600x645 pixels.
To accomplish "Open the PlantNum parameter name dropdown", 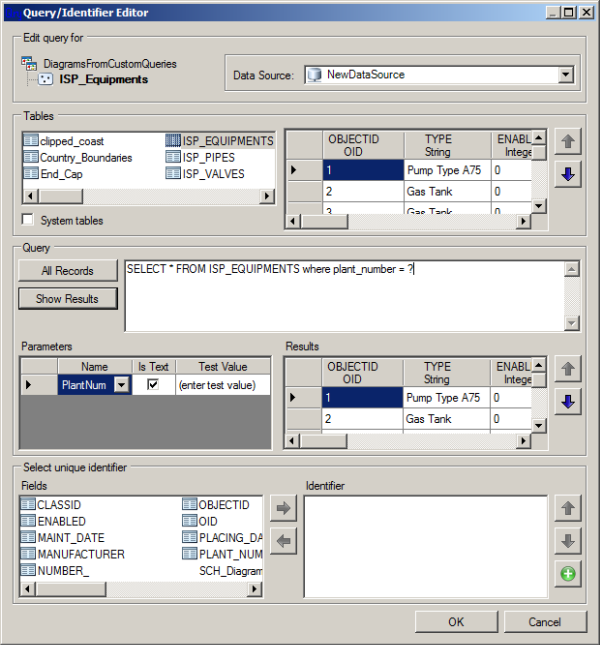I will pos(121,385).
